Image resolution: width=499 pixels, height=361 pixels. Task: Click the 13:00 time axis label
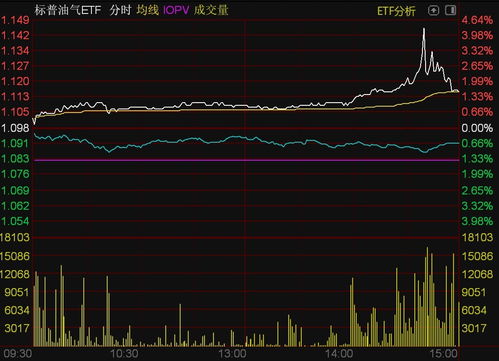(x=232, y=354)
